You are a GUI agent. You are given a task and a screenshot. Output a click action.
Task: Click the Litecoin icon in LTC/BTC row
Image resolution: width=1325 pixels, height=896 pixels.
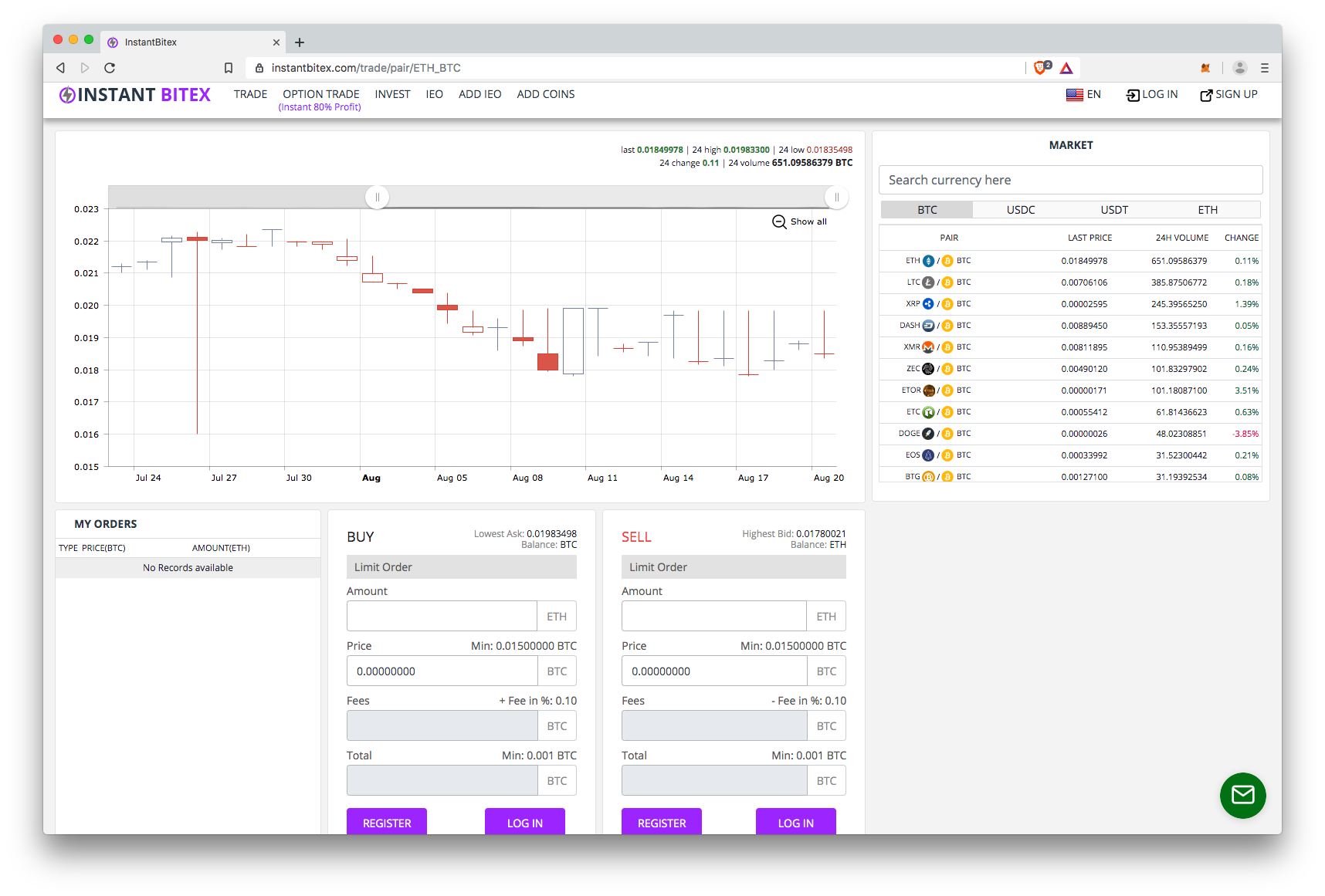[x=929, y=282]
